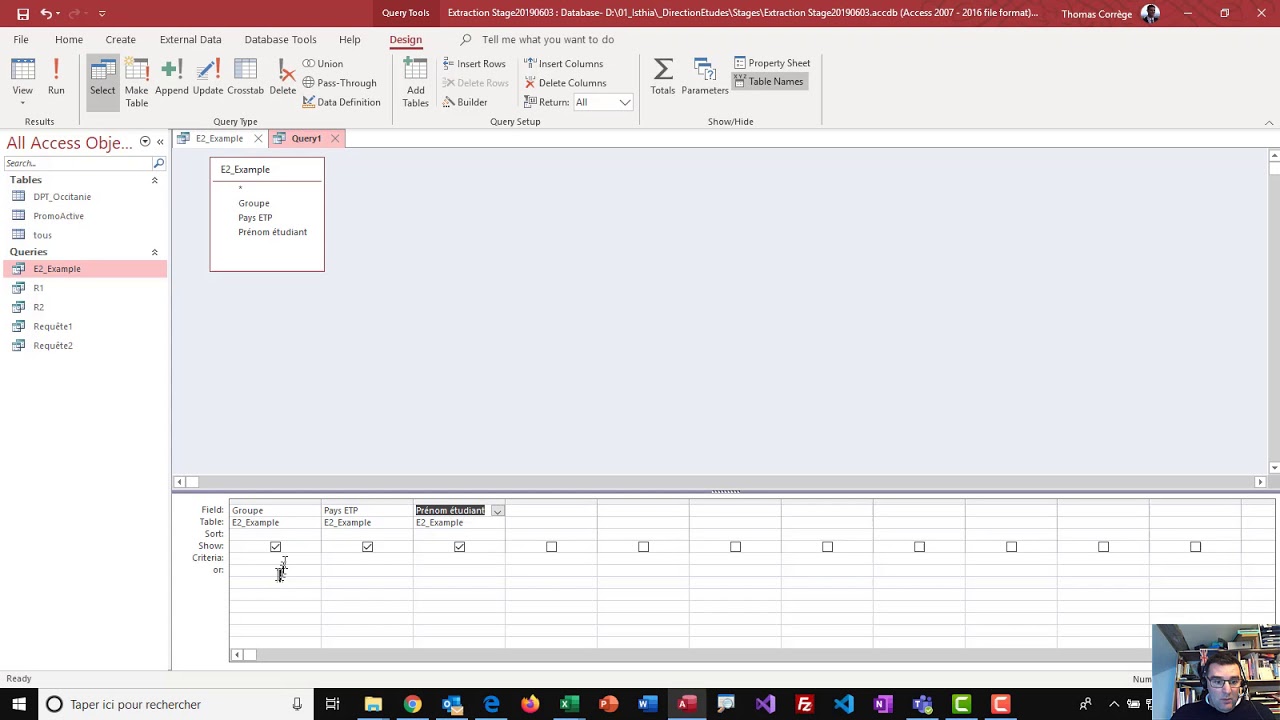
Task: Choose the Append query type
Action: [x=171, y=78]
